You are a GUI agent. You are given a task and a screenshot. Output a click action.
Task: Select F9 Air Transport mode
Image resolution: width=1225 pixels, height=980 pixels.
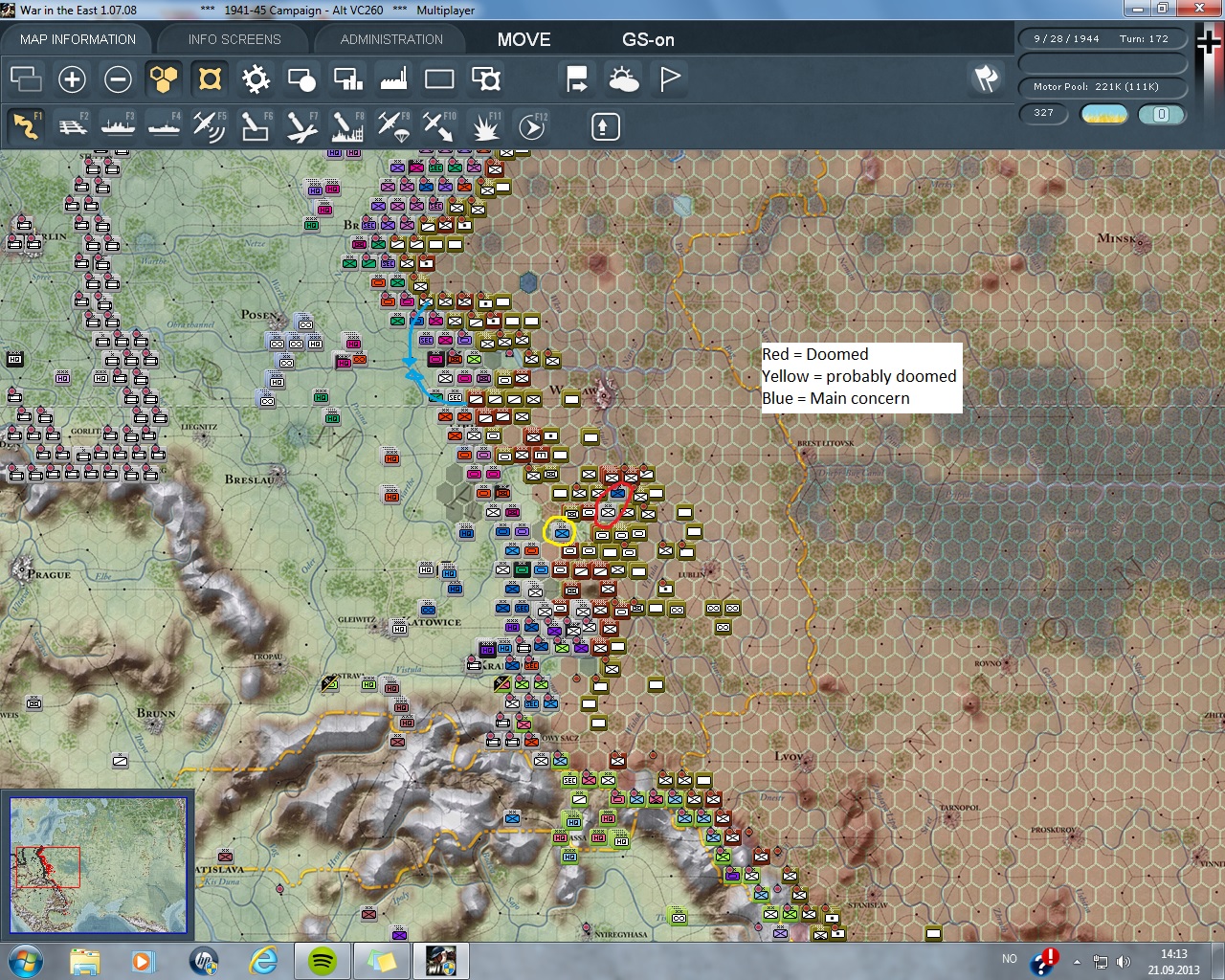click(393, 126)
